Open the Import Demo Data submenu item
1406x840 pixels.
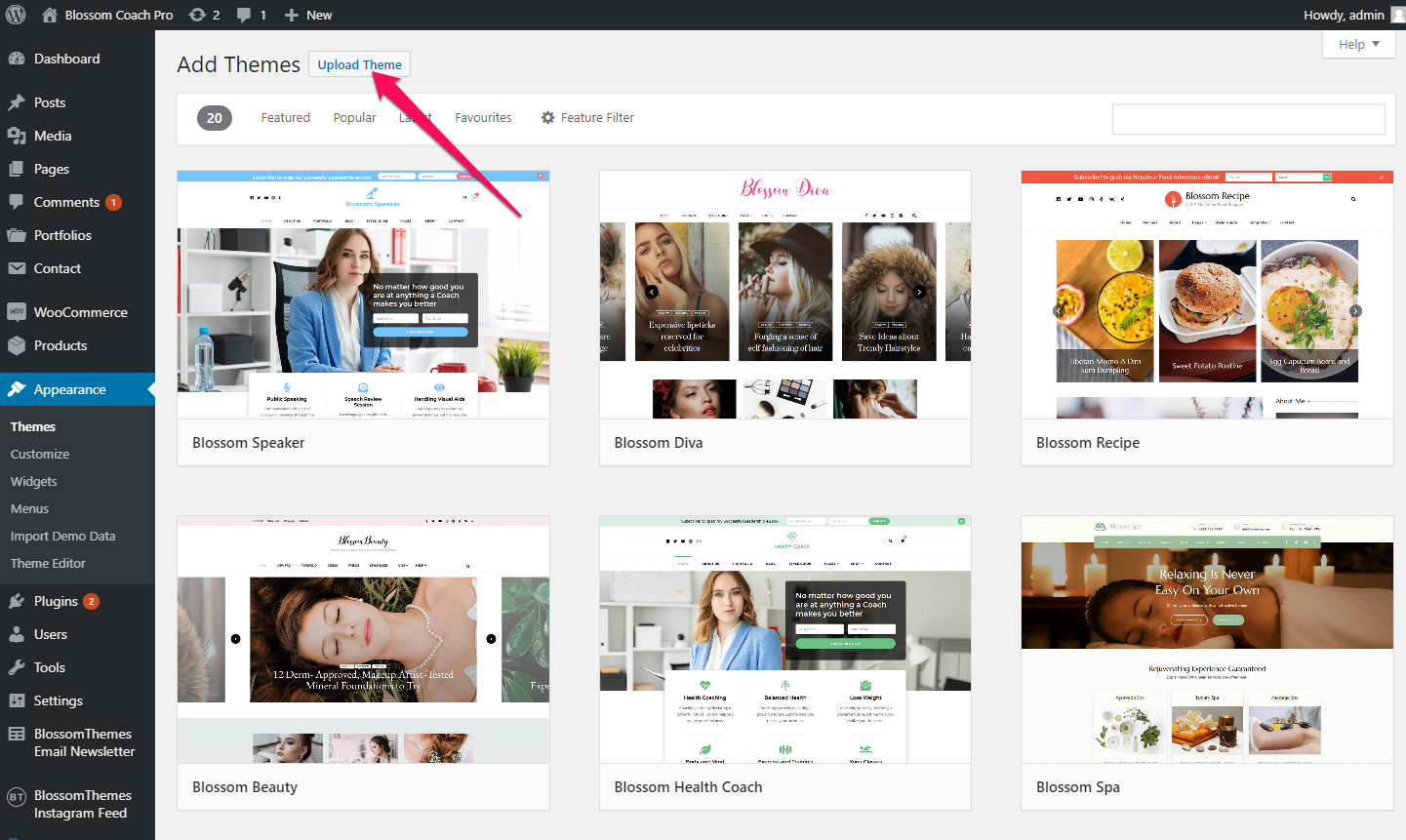pyautogui.click(x=62, y=536)
